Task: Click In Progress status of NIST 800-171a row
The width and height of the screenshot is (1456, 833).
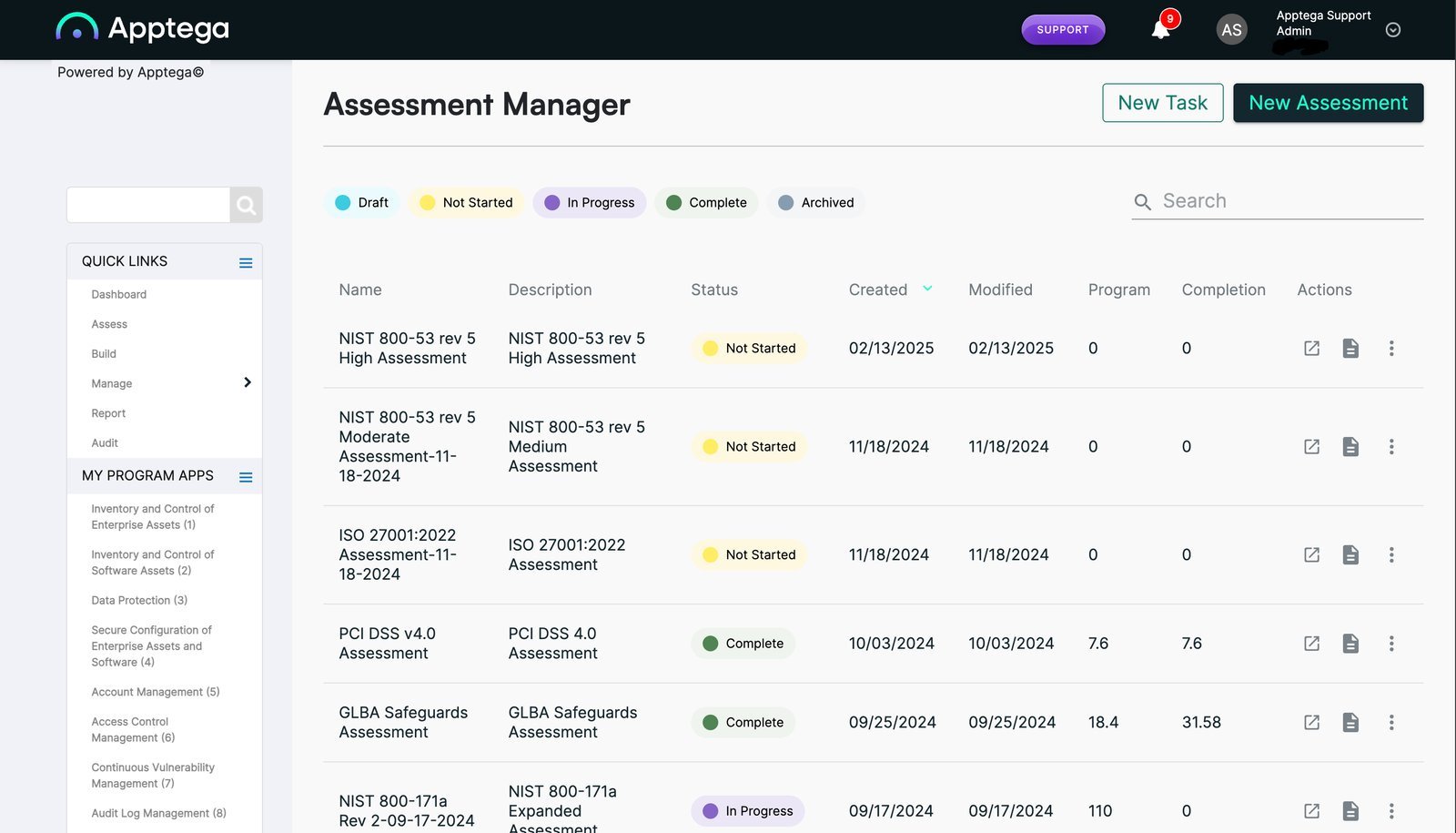Action: 747,810
